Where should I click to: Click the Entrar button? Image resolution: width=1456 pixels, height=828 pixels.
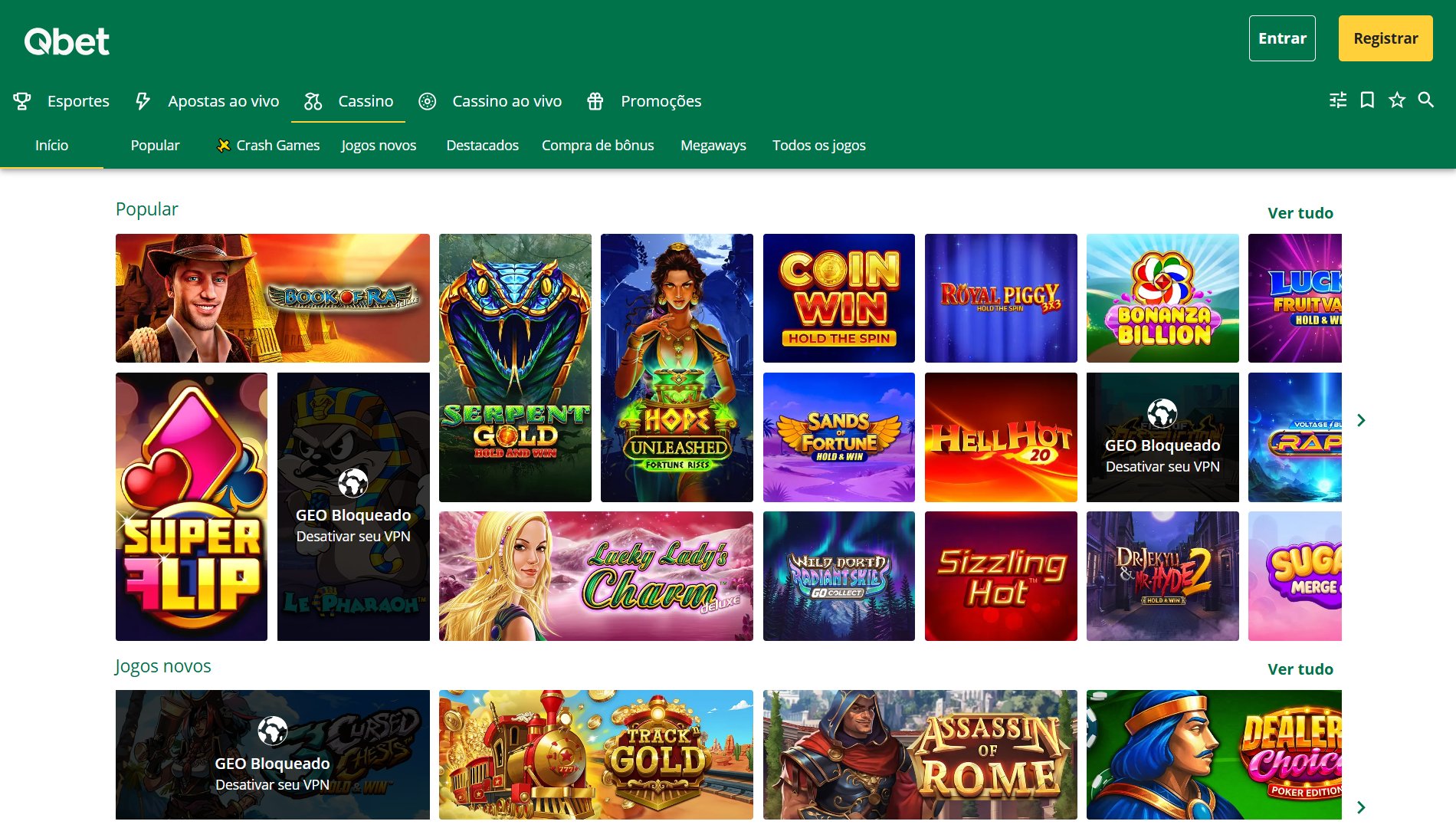point(1282,38)
